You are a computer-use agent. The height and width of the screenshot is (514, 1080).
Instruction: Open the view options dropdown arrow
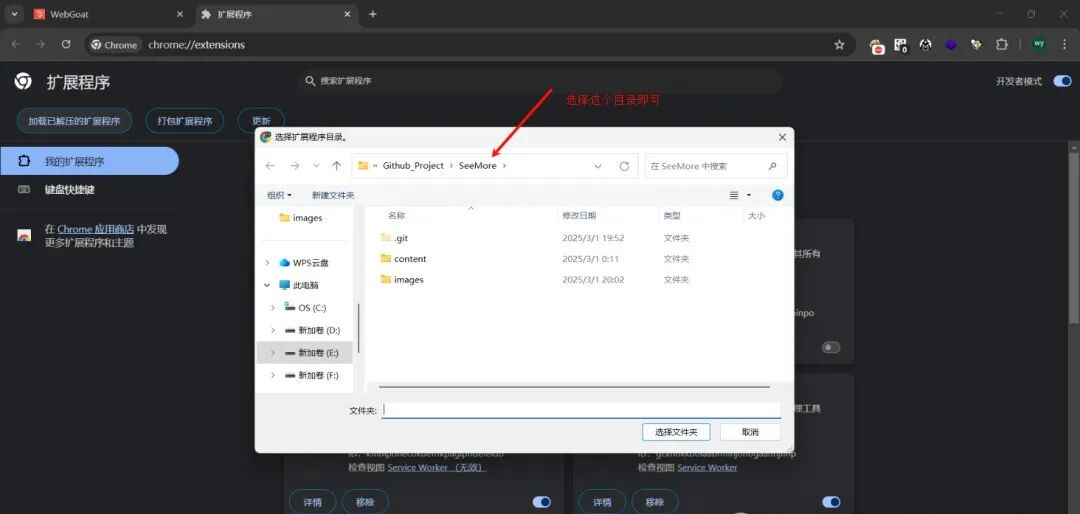tap(749, 196)
